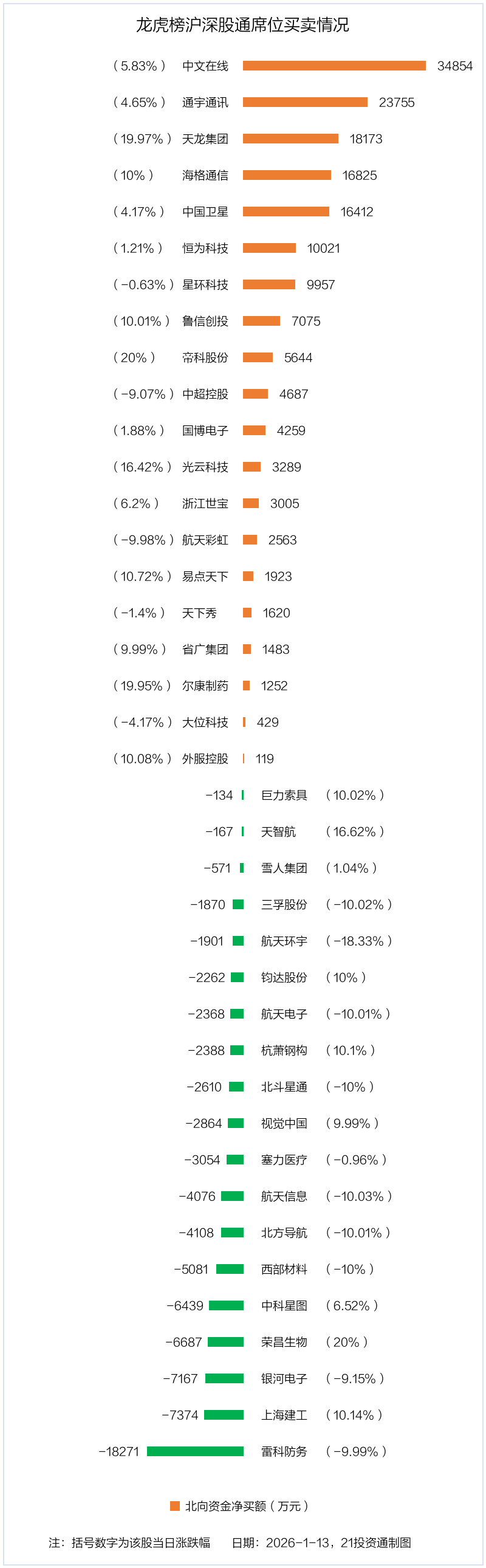This screenshot has width=486, height=1568.
Task: Click the legend text 北向资金净买额(万元)
Action: coord(247,1505)
